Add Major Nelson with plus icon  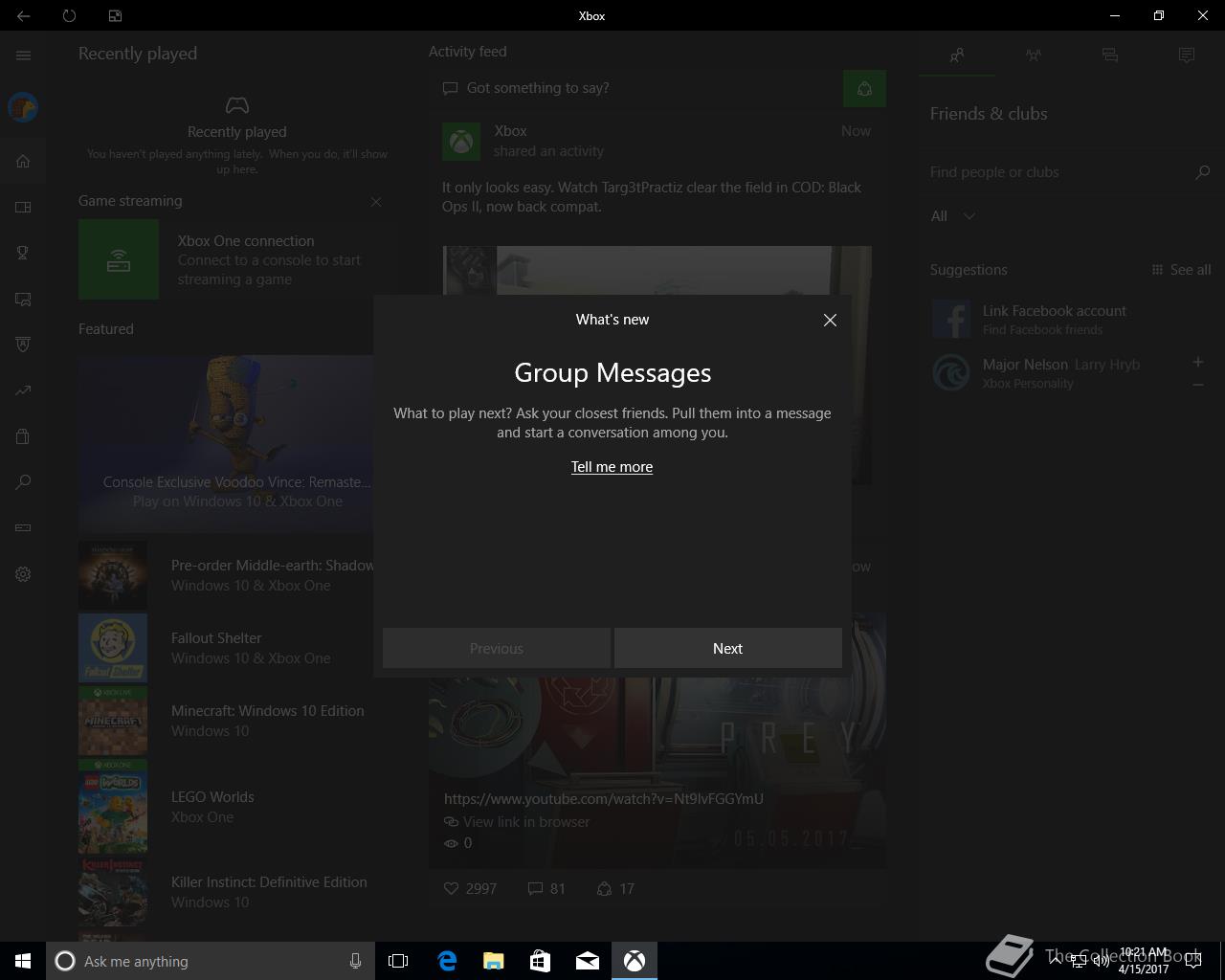point(1198,362)
